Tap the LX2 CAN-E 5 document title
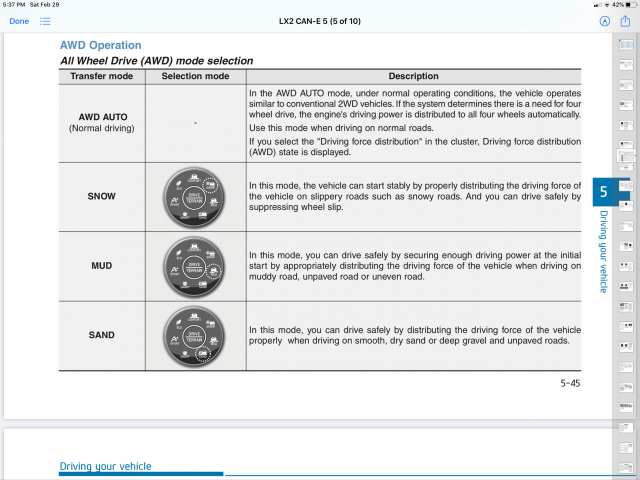The height and width of the screenshot is (480, 640). click(319, 21)
